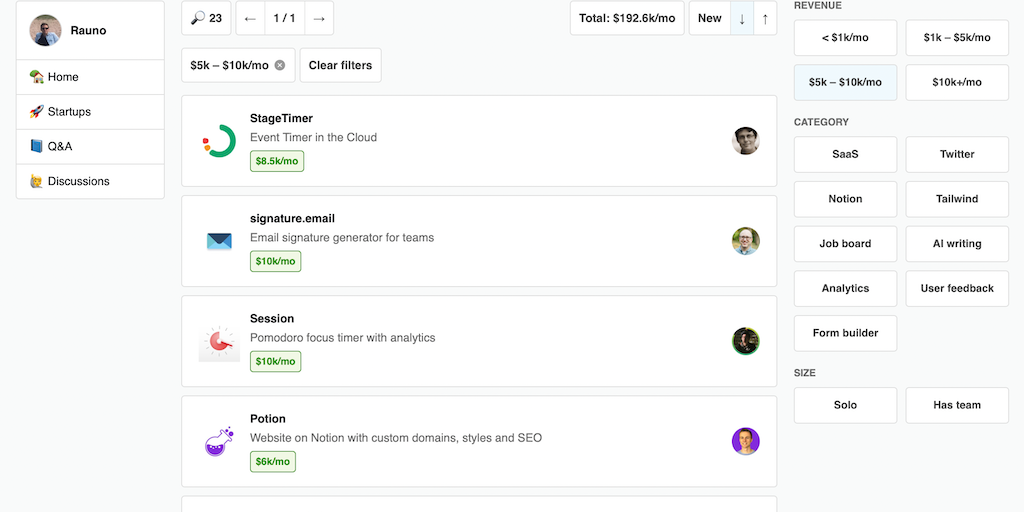1024x512 pixels.
Task: Go to the previous results page
Action: coord(250,18)
